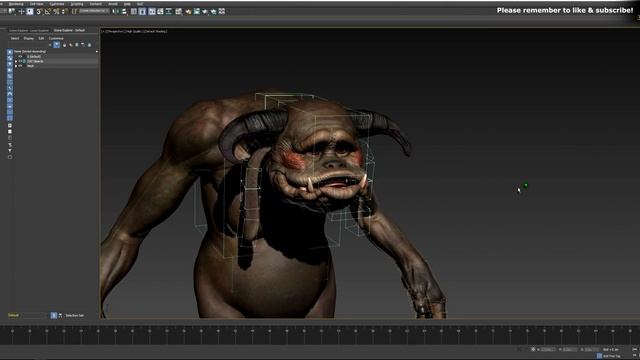Expand the second layer row in Scene Explorer
Screen dimensions: 640x360
tap(16, 61)
